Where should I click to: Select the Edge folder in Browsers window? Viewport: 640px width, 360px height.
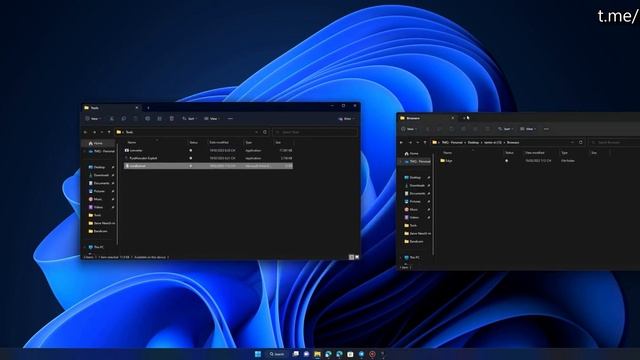(x=446, y=161)
